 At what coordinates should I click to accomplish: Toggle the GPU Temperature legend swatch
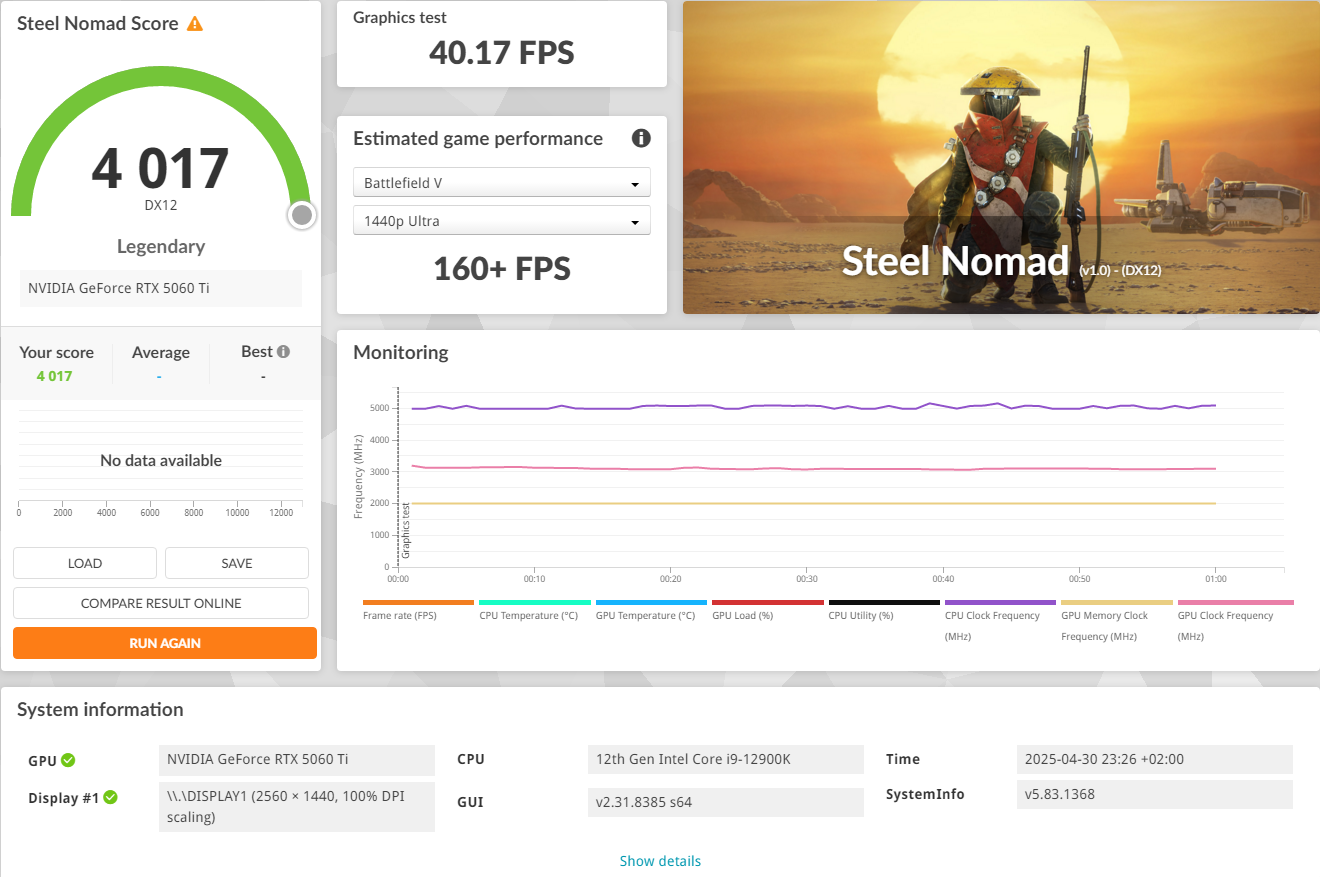651,602
